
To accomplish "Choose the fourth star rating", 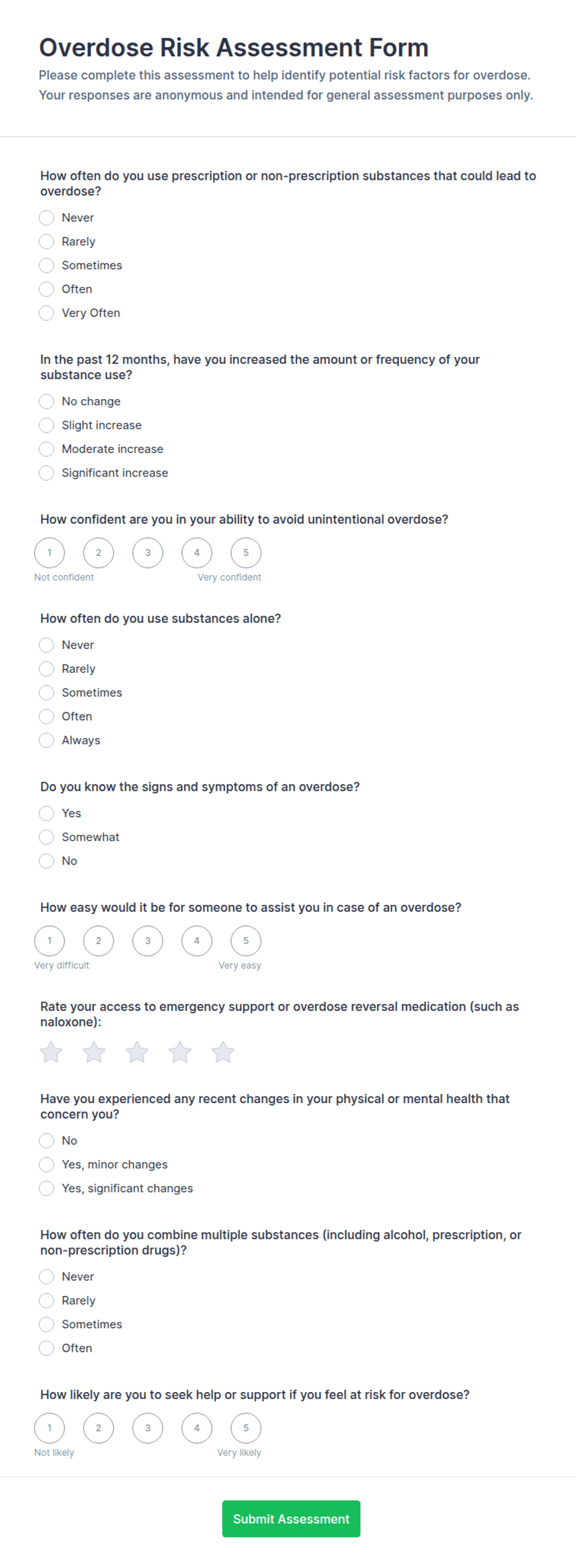I will tap(180, 1052).
